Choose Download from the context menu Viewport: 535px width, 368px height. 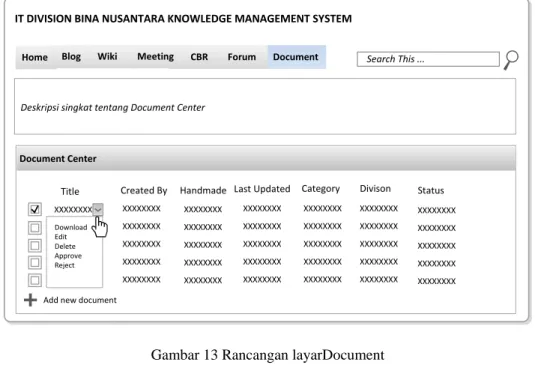pos(71,227)
